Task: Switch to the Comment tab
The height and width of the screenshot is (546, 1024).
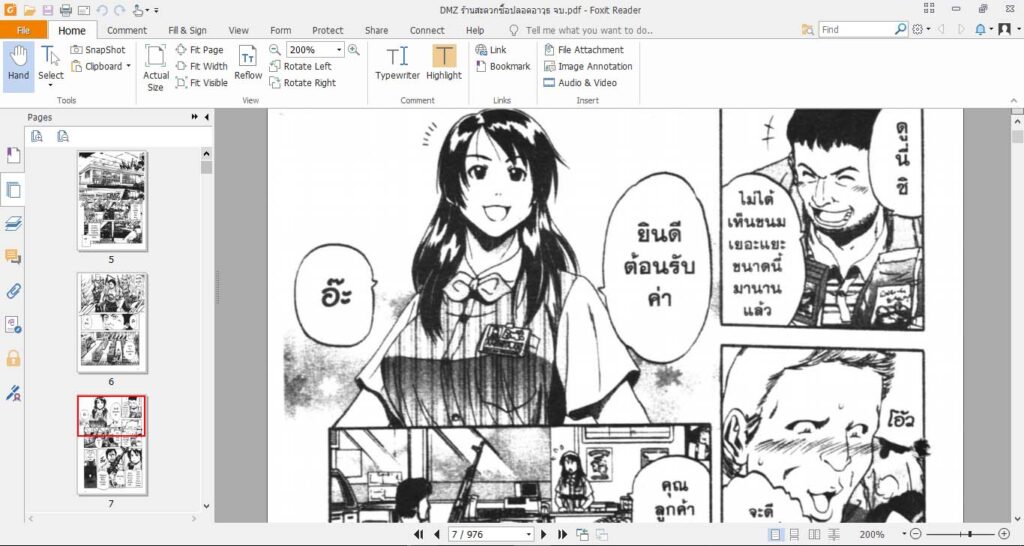Action: (x=127, y=30)
